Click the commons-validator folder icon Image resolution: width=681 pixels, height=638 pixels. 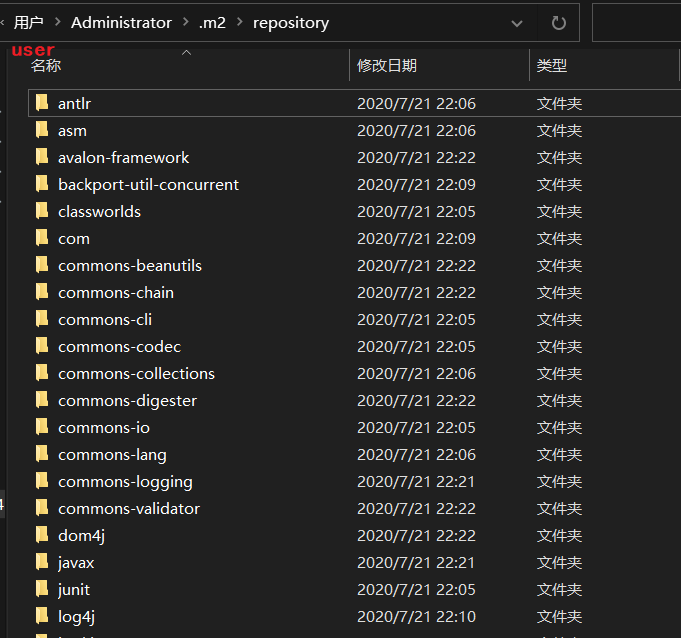point(42,508)
